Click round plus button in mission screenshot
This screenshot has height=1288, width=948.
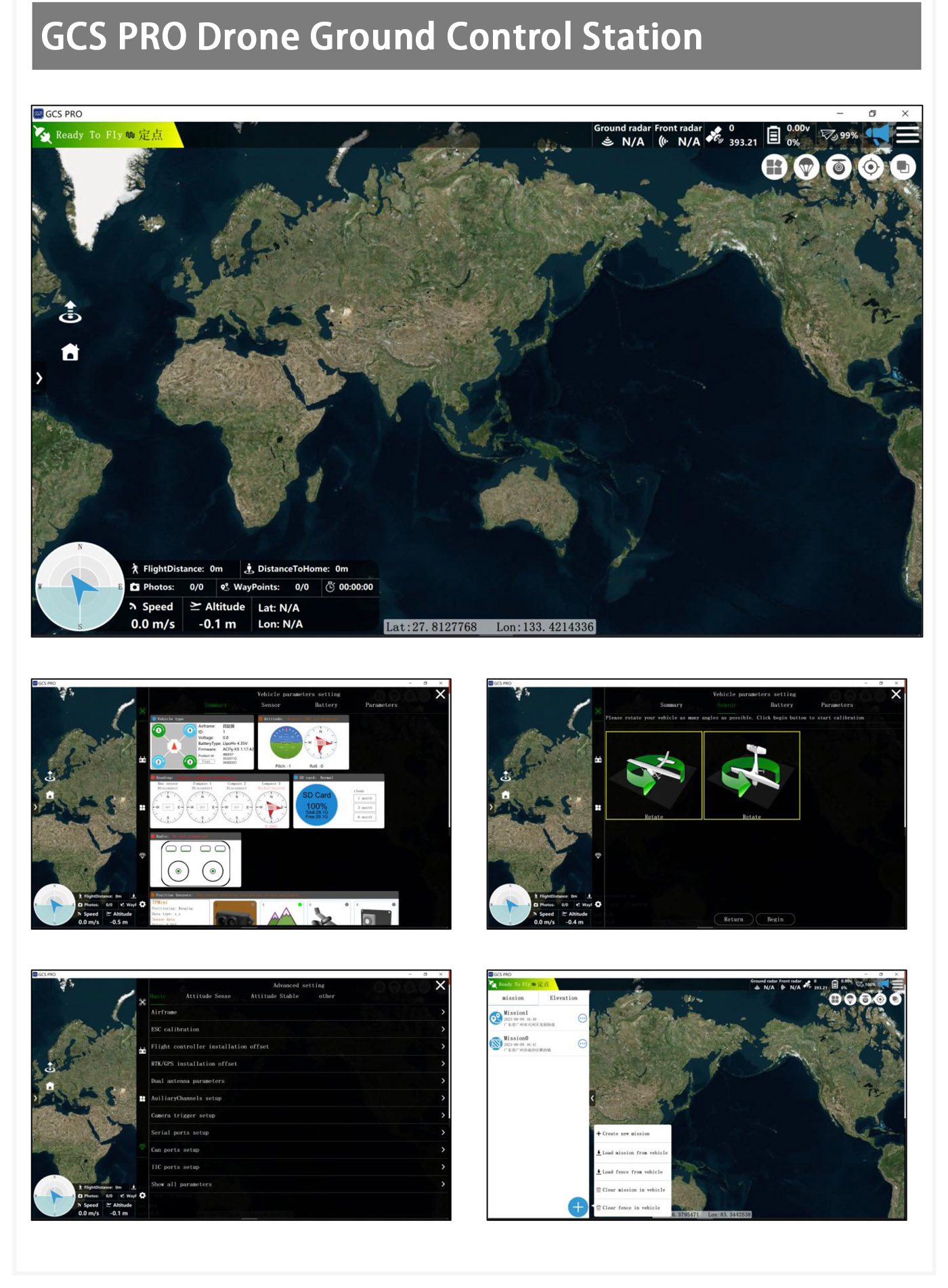(578, 1207)
